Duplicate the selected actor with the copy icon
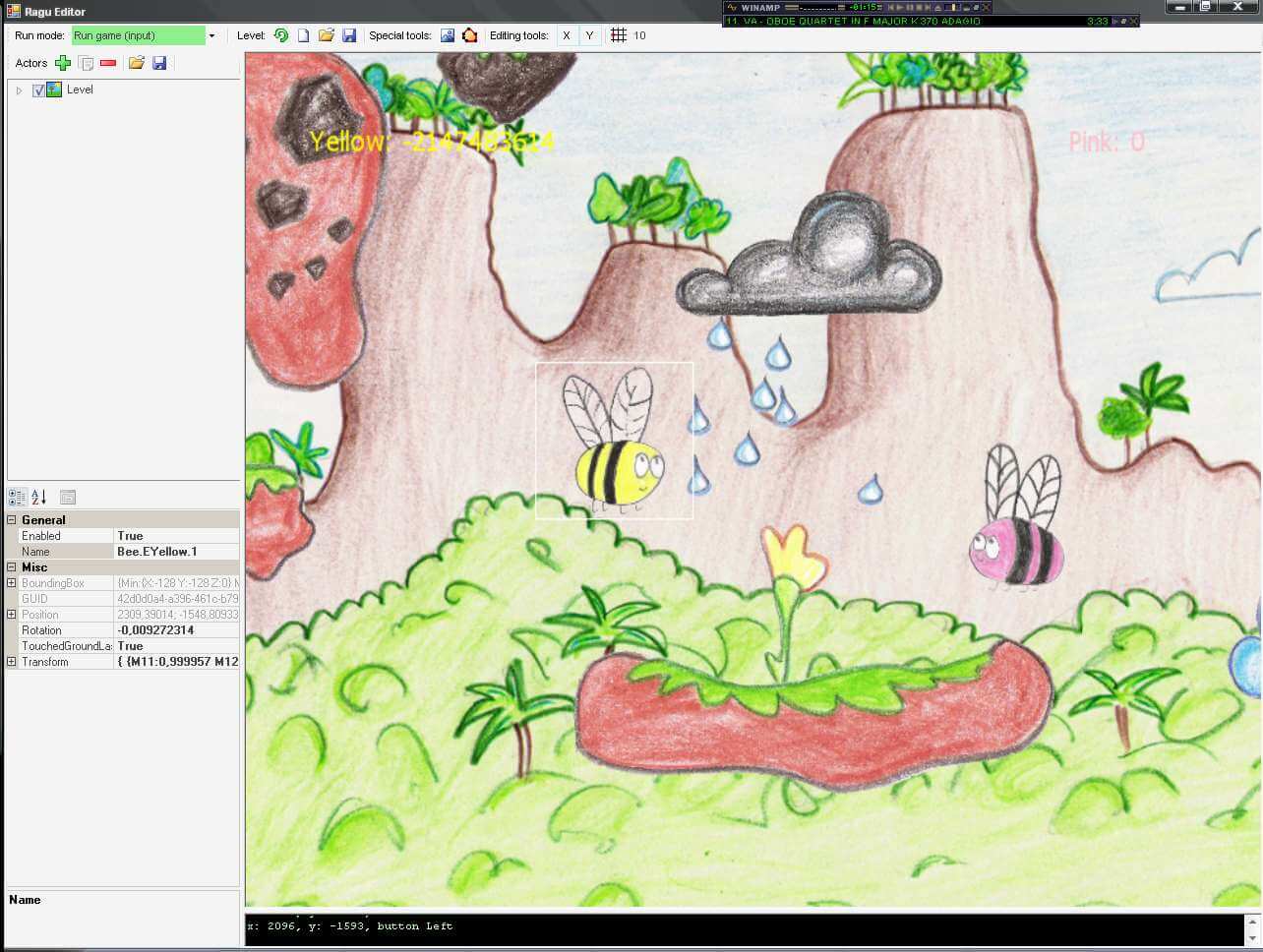Screen dimensions: 1263x952 click(87, 63)
